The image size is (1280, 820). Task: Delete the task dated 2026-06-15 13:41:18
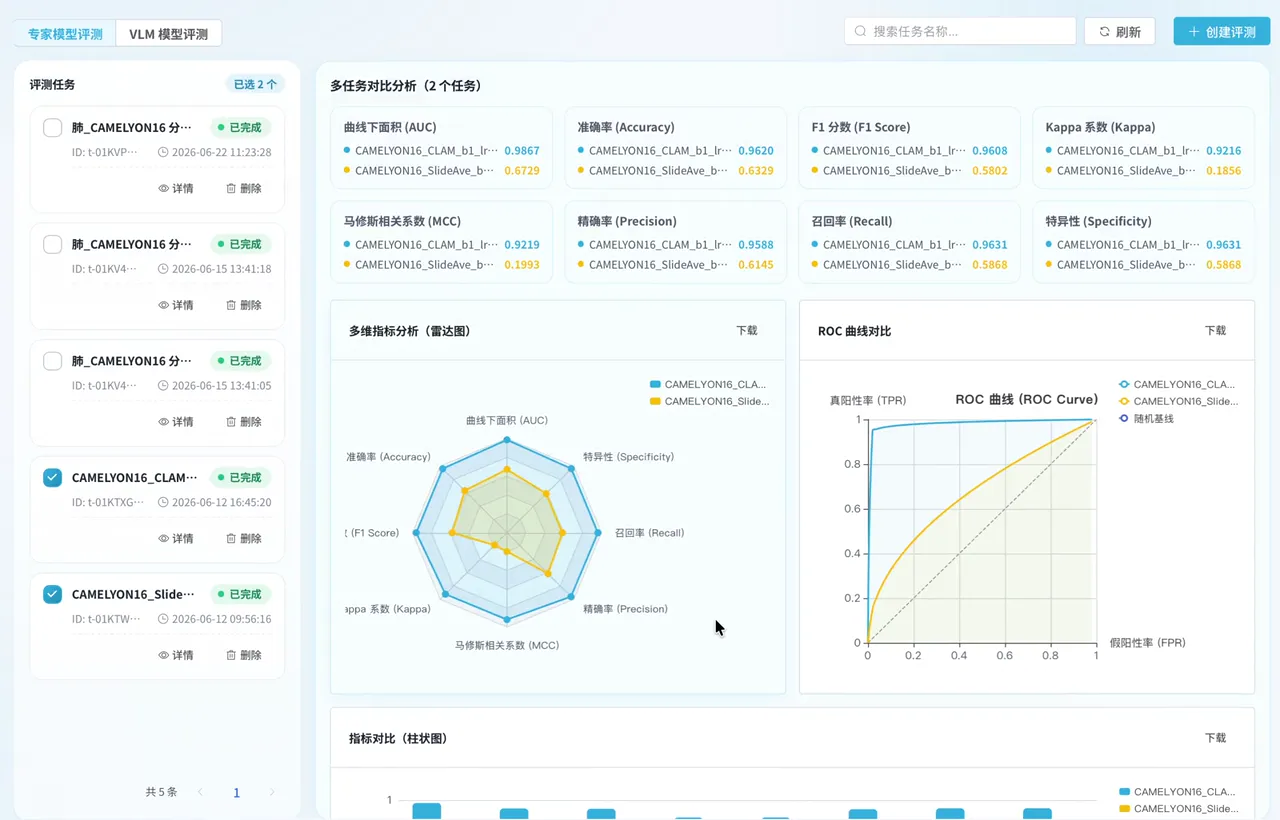tap(244, 305)
